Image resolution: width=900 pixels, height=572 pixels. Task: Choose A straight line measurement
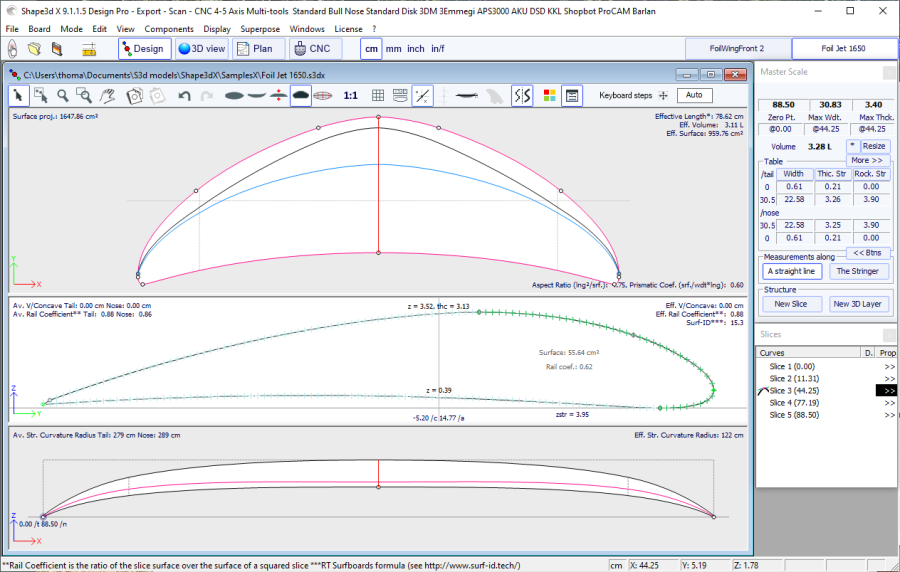[791, 271]
